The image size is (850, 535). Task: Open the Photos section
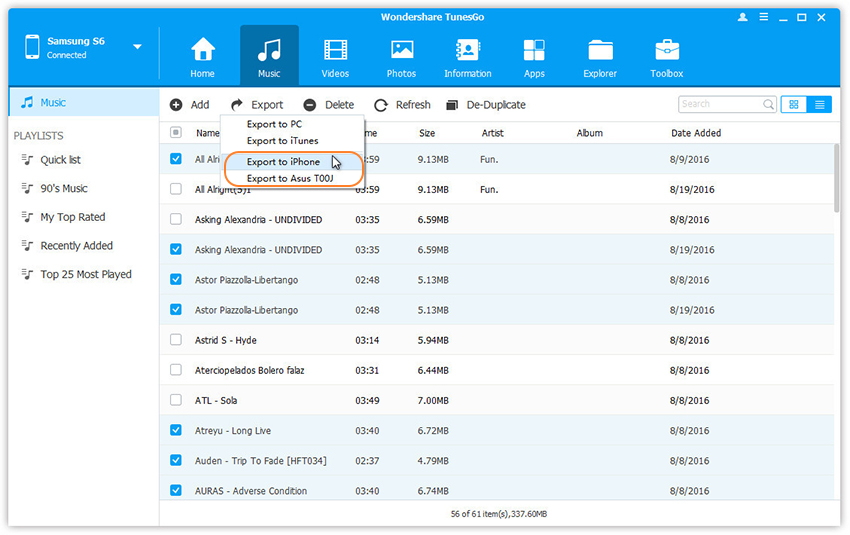click(x=401, y=57)
